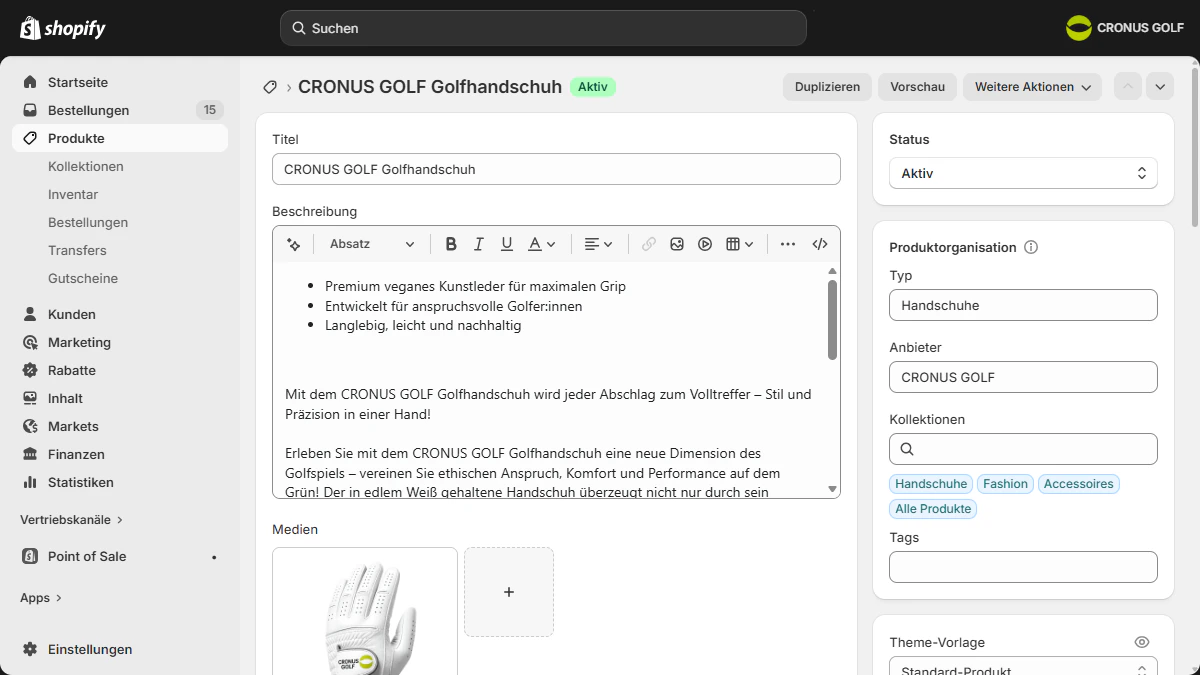The width and height of the screenshot is (1200, 675).
Task: Click the Tags input field
Action: [x=1023, y=567]
